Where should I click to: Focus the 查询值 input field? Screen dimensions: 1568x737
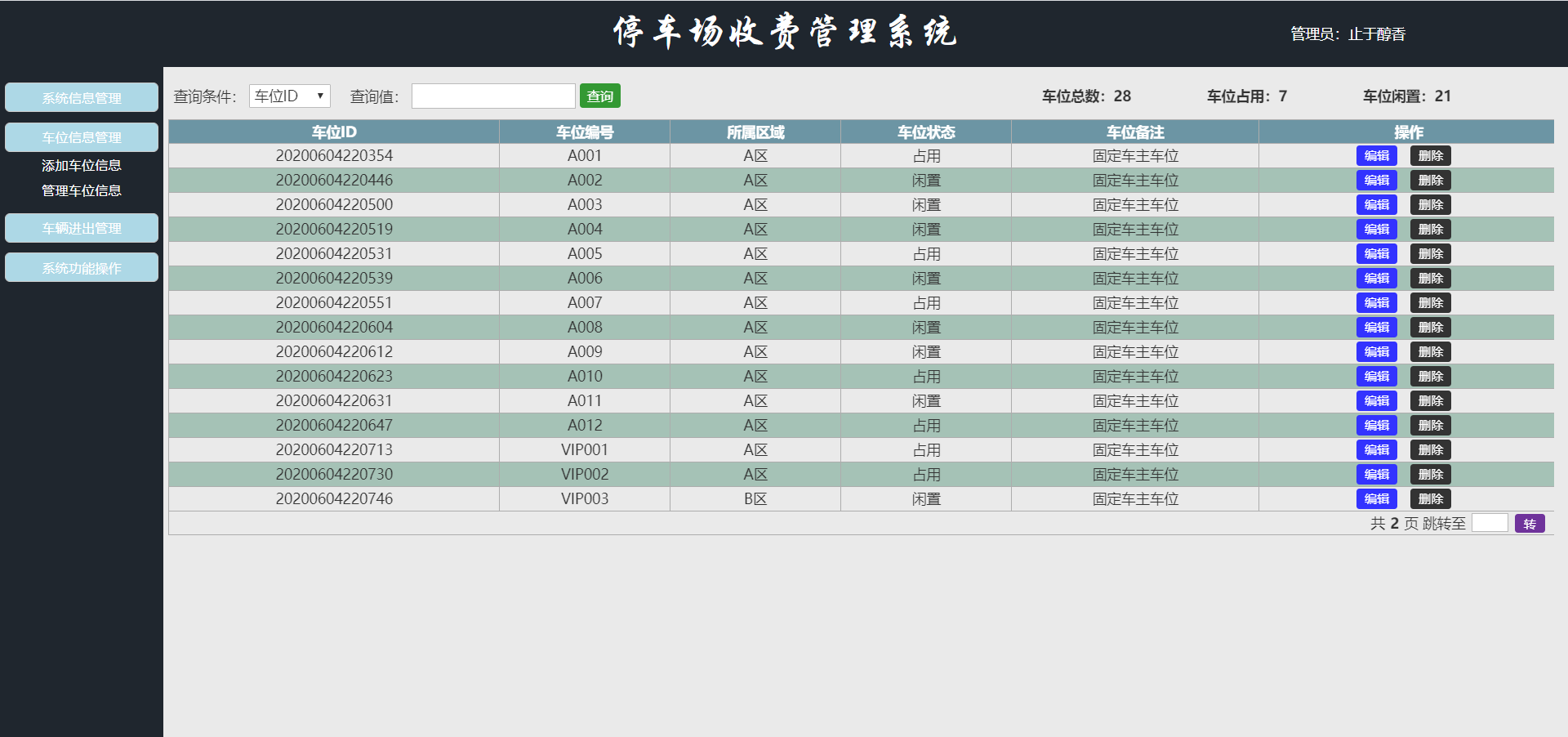pos(493,96)
